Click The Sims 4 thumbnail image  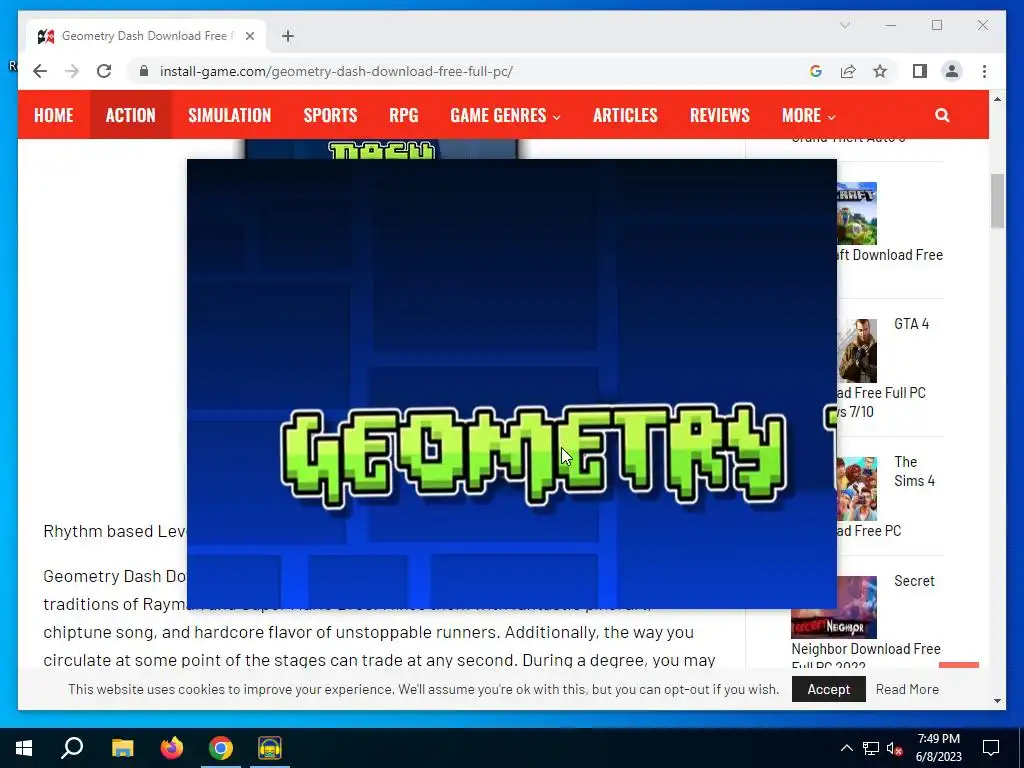tap(857, 489)
